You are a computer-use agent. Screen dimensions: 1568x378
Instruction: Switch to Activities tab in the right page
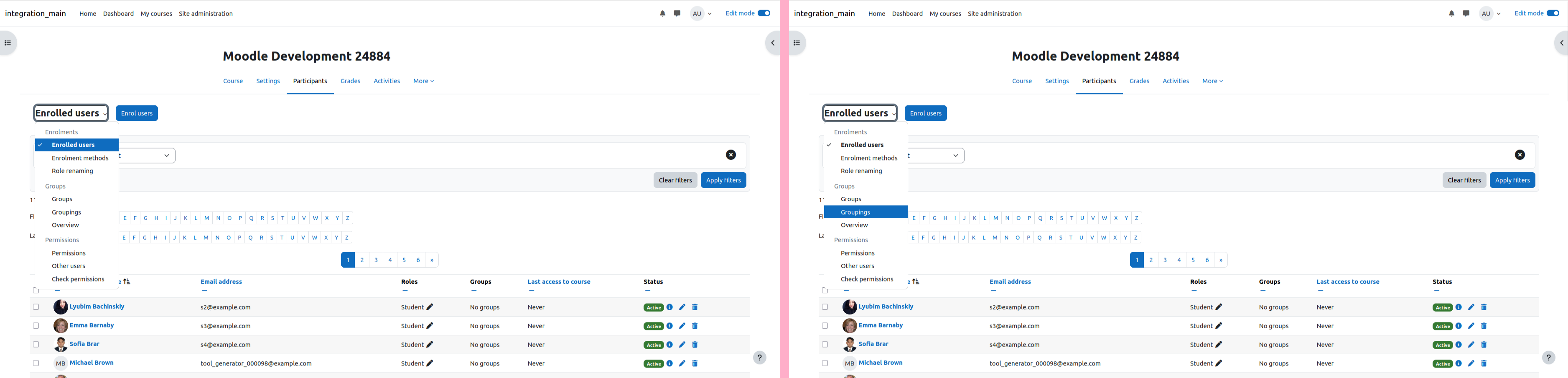point(1176,82)
